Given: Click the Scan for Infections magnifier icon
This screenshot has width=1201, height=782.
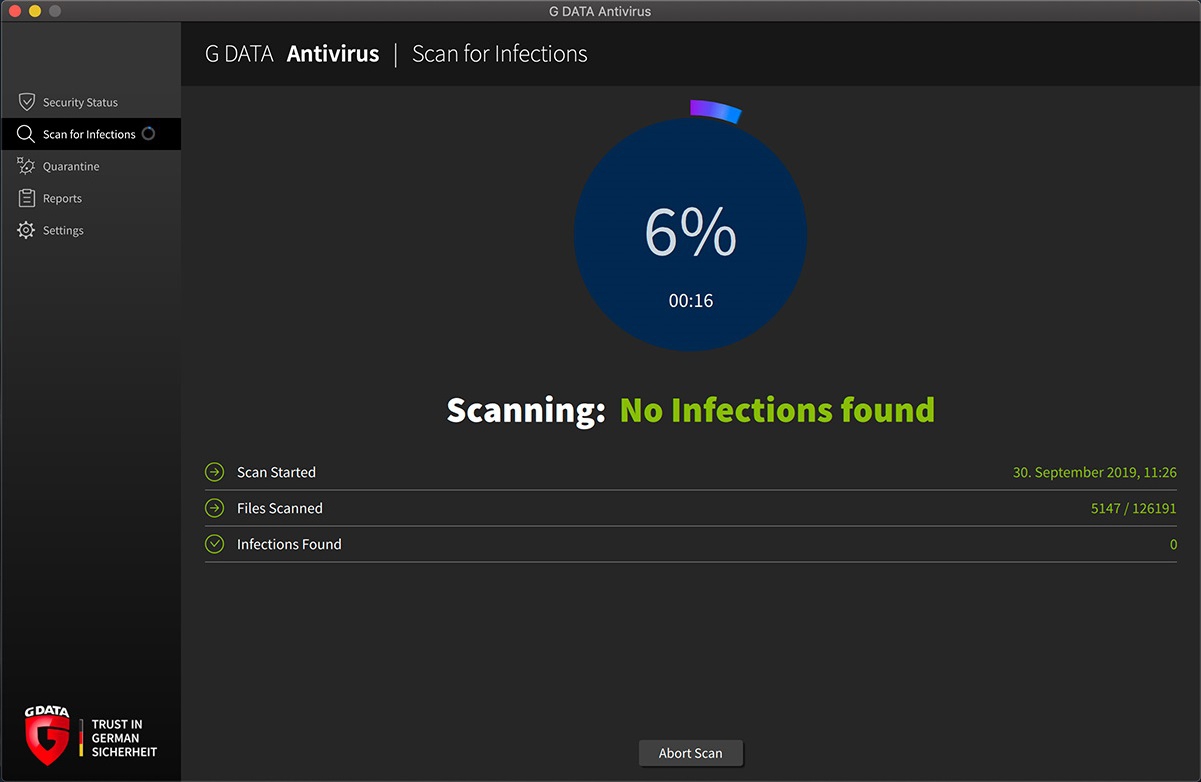Looking at the screenshot, I should tap(26, 134).
